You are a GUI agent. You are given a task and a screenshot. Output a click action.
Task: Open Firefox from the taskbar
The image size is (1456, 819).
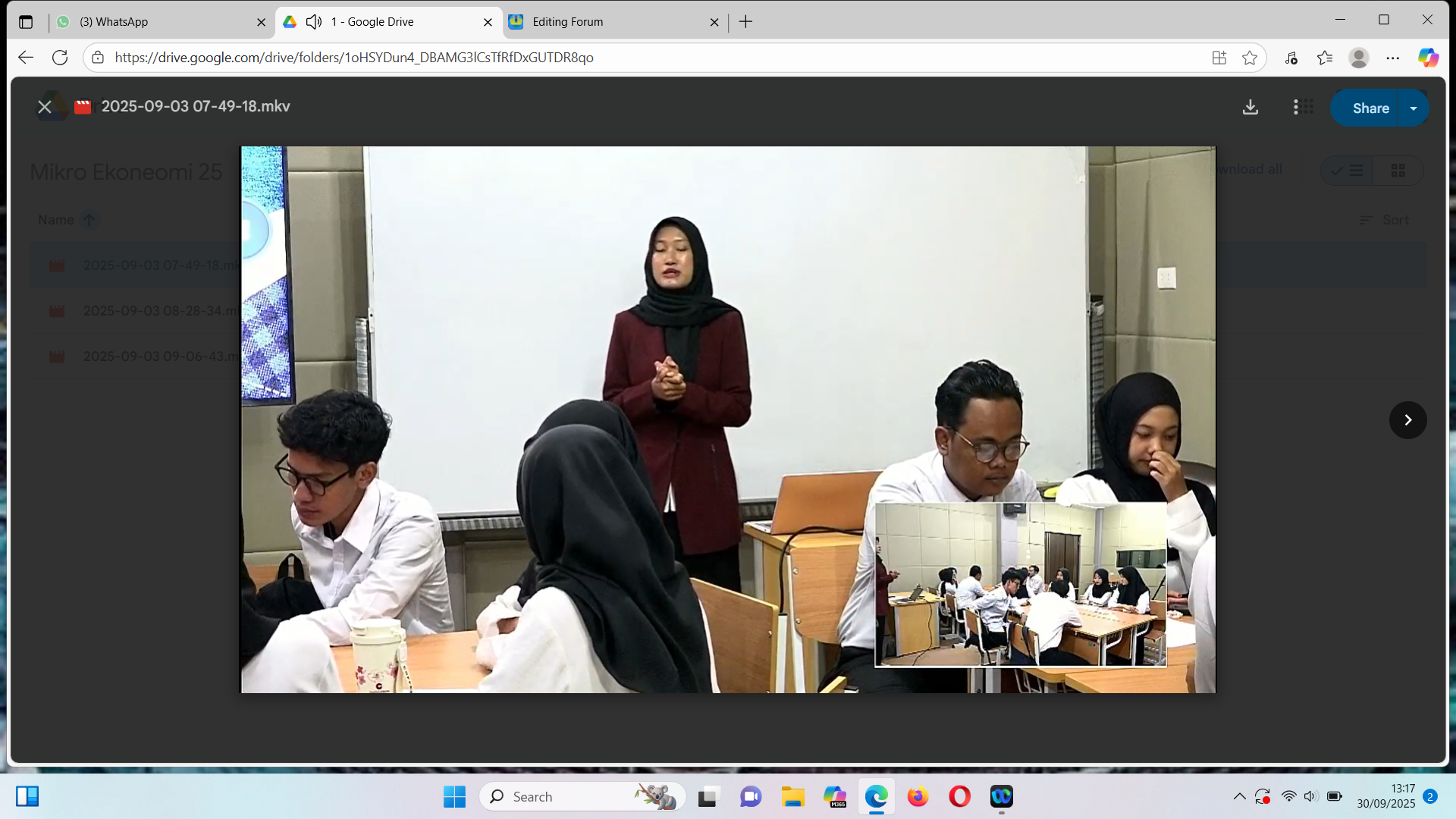click(918, 797)
